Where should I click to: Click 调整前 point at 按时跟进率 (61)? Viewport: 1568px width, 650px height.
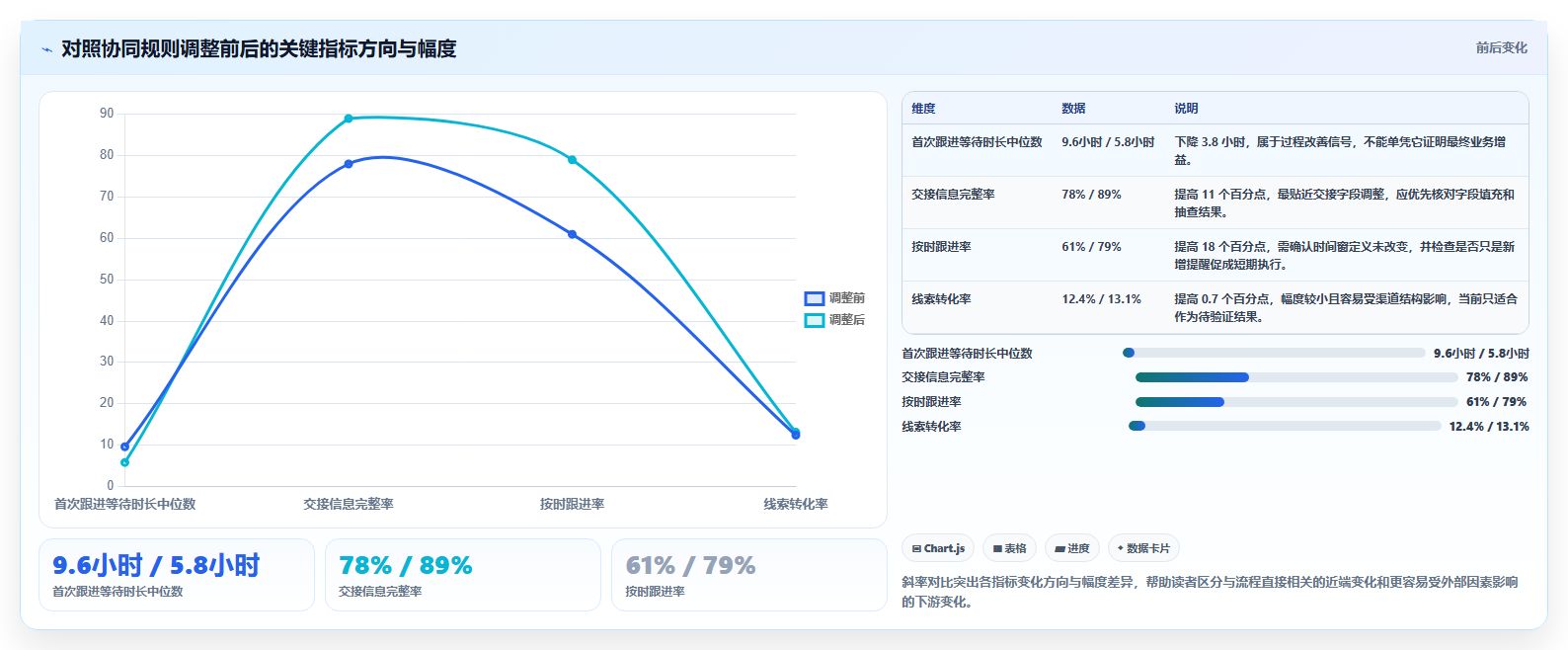(572, 234)
